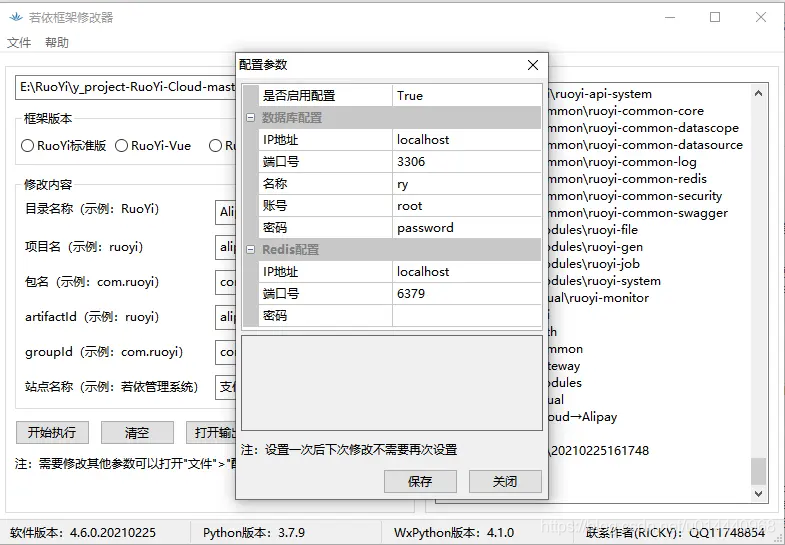Edit database 密码 value password

tap(467, 228)
